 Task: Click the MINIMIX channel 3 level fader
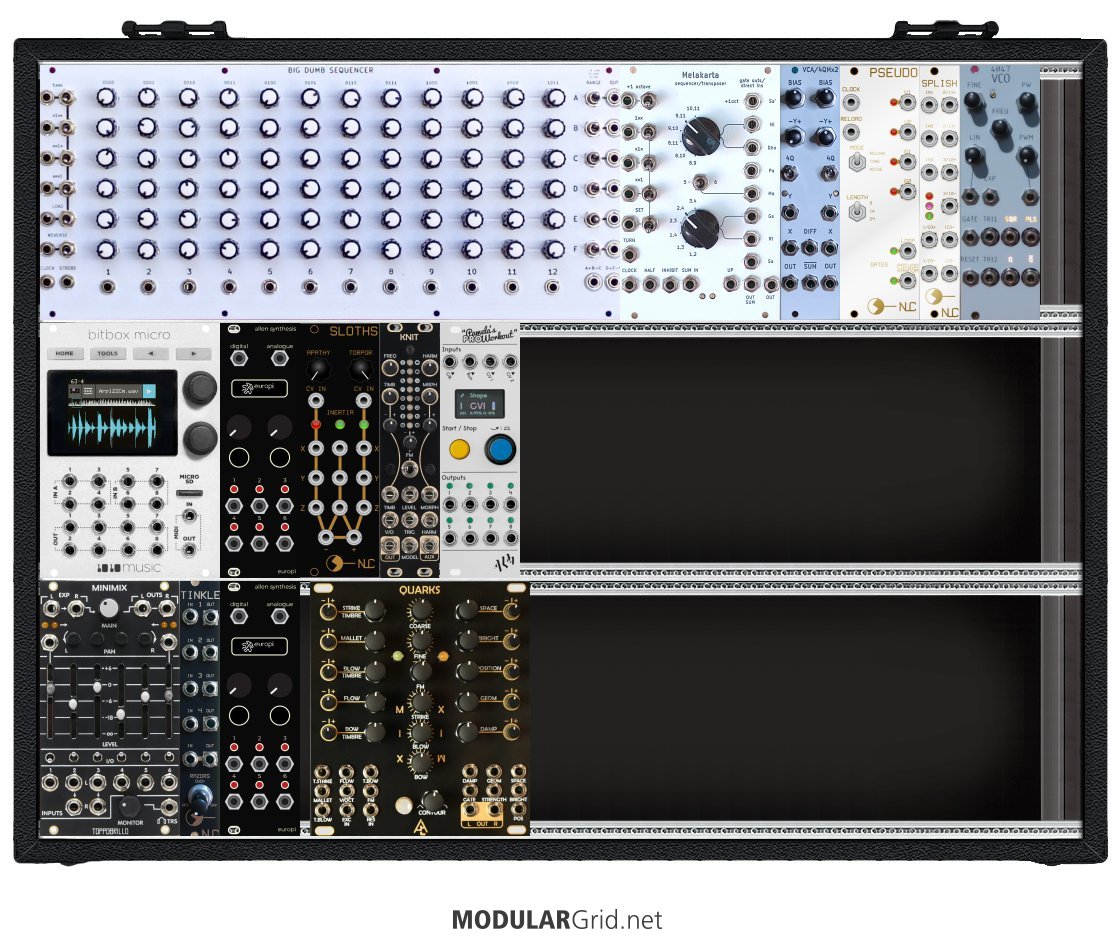click(x=97, y=687)
